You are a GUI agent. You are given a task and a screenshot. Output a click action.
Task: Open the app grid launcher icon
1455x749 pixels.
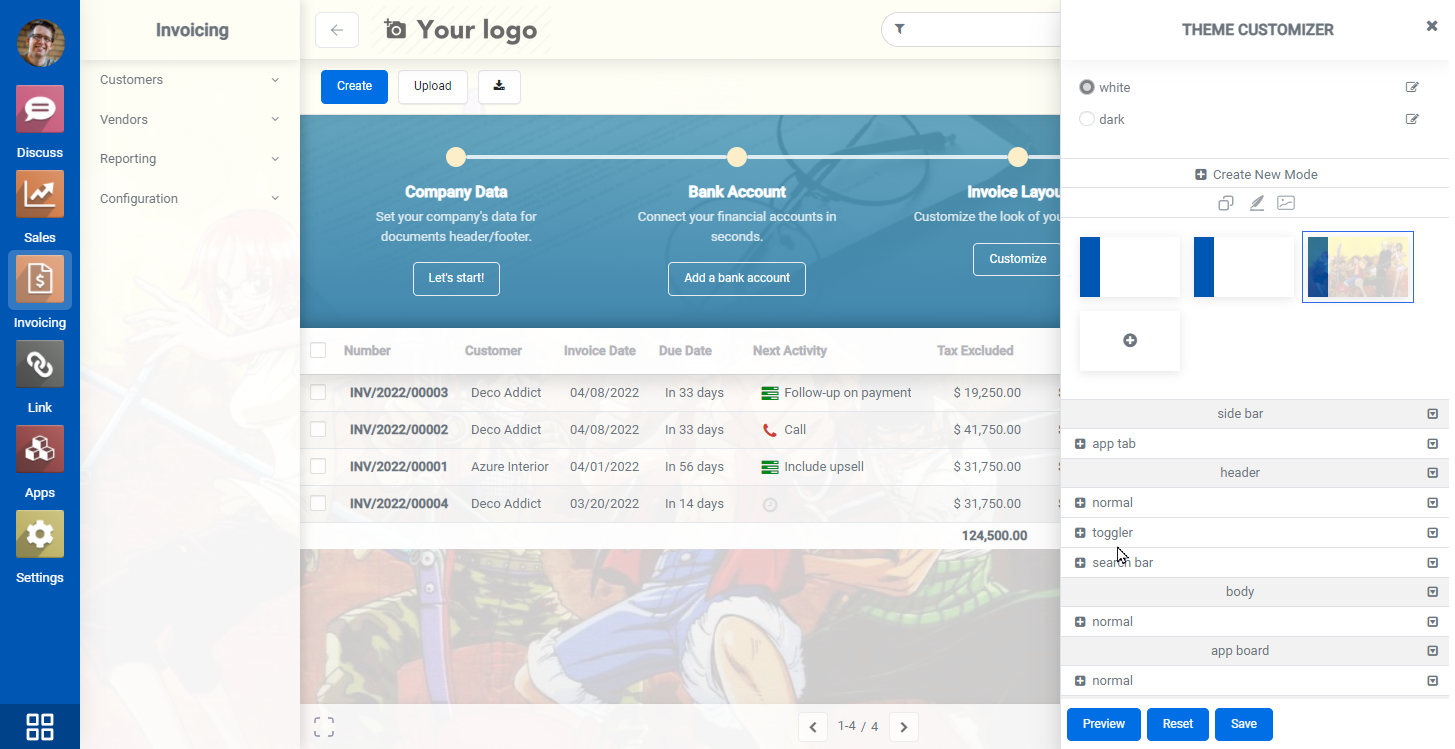click(40, 726)
